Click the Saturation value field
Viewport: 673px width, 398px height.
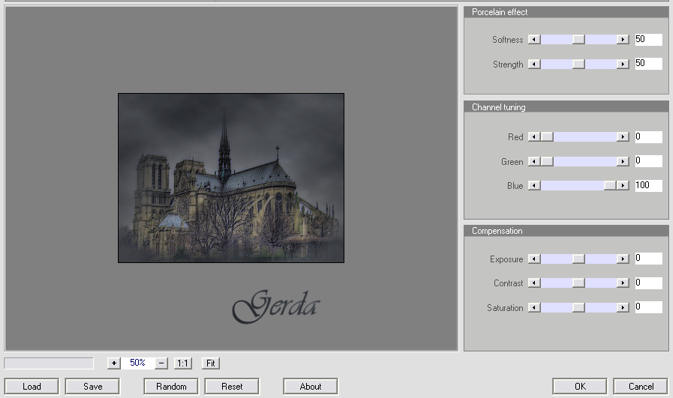point(648,307)
